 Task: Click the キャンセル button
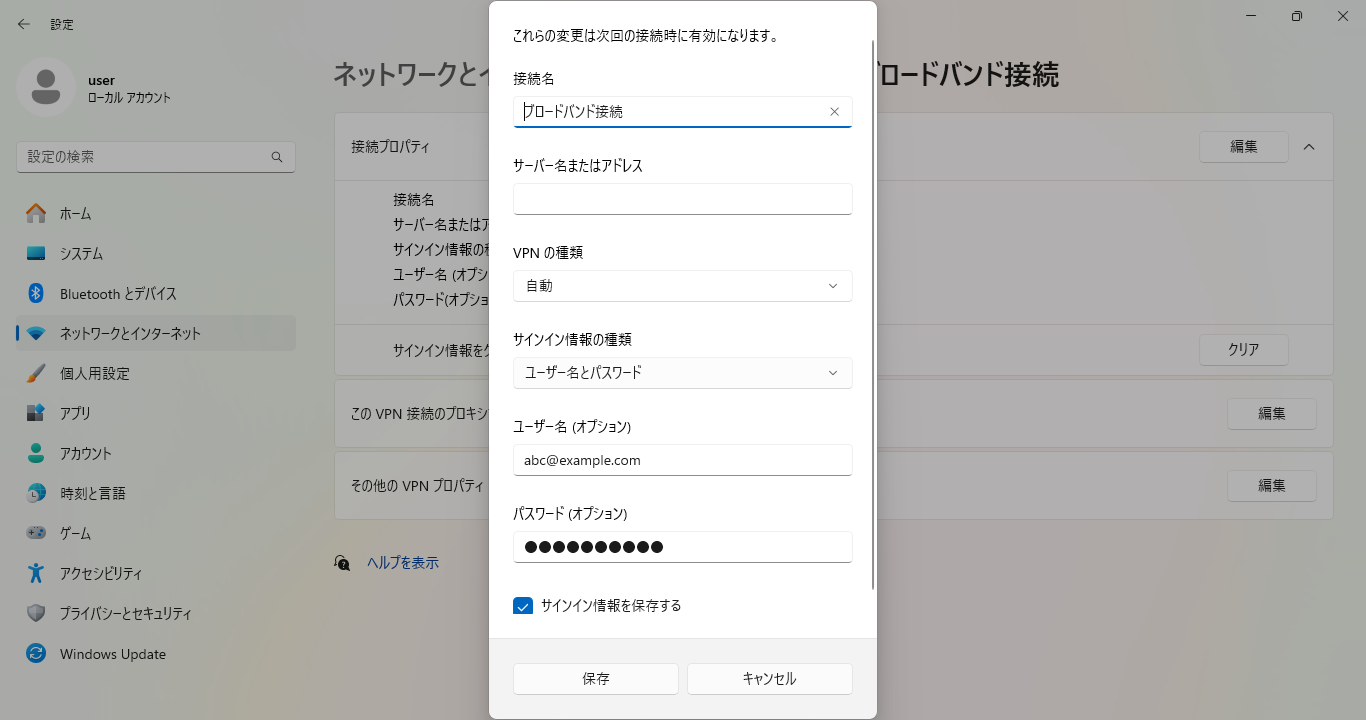coord(769,679)
